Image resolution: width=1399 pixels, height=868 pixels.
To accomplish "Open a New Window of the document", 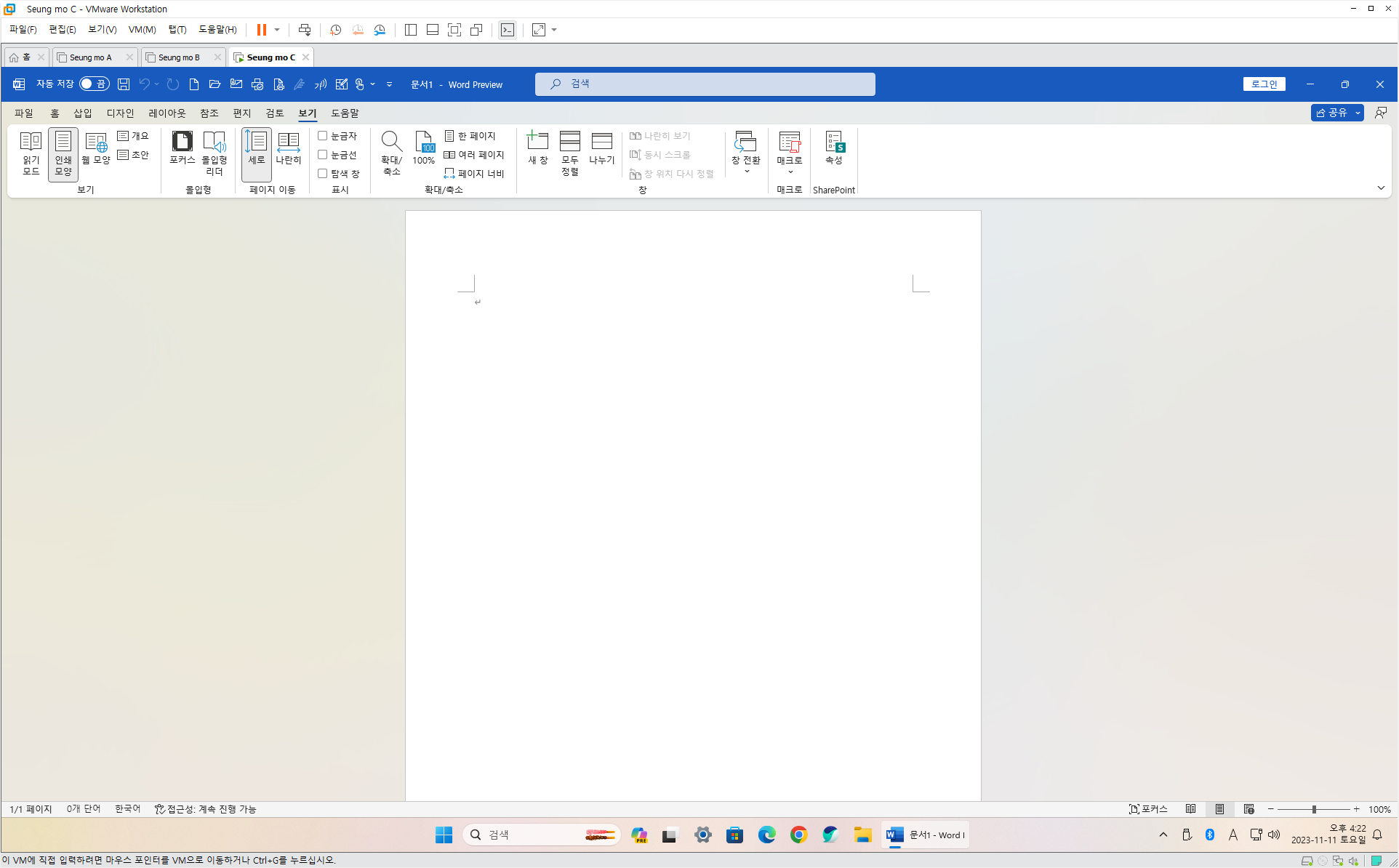I will [x=537, y=148].
